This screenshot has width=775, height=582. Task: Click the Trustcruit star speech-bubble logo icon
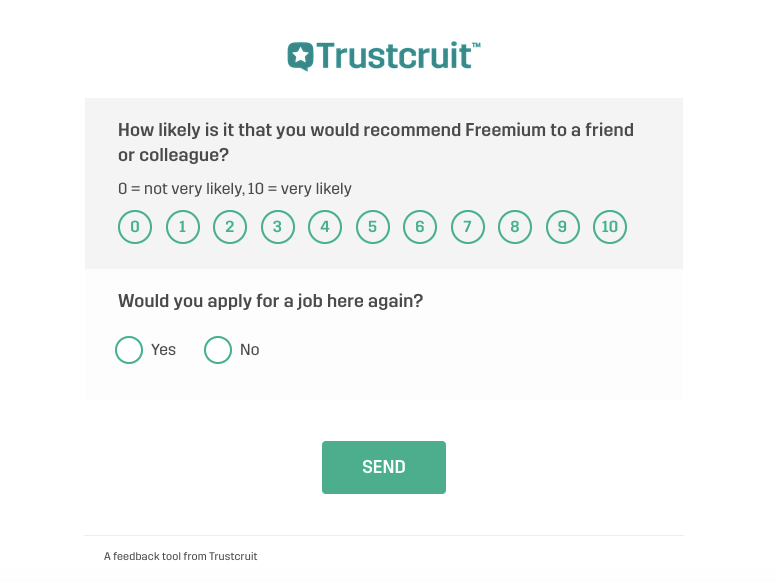point(301,56)
